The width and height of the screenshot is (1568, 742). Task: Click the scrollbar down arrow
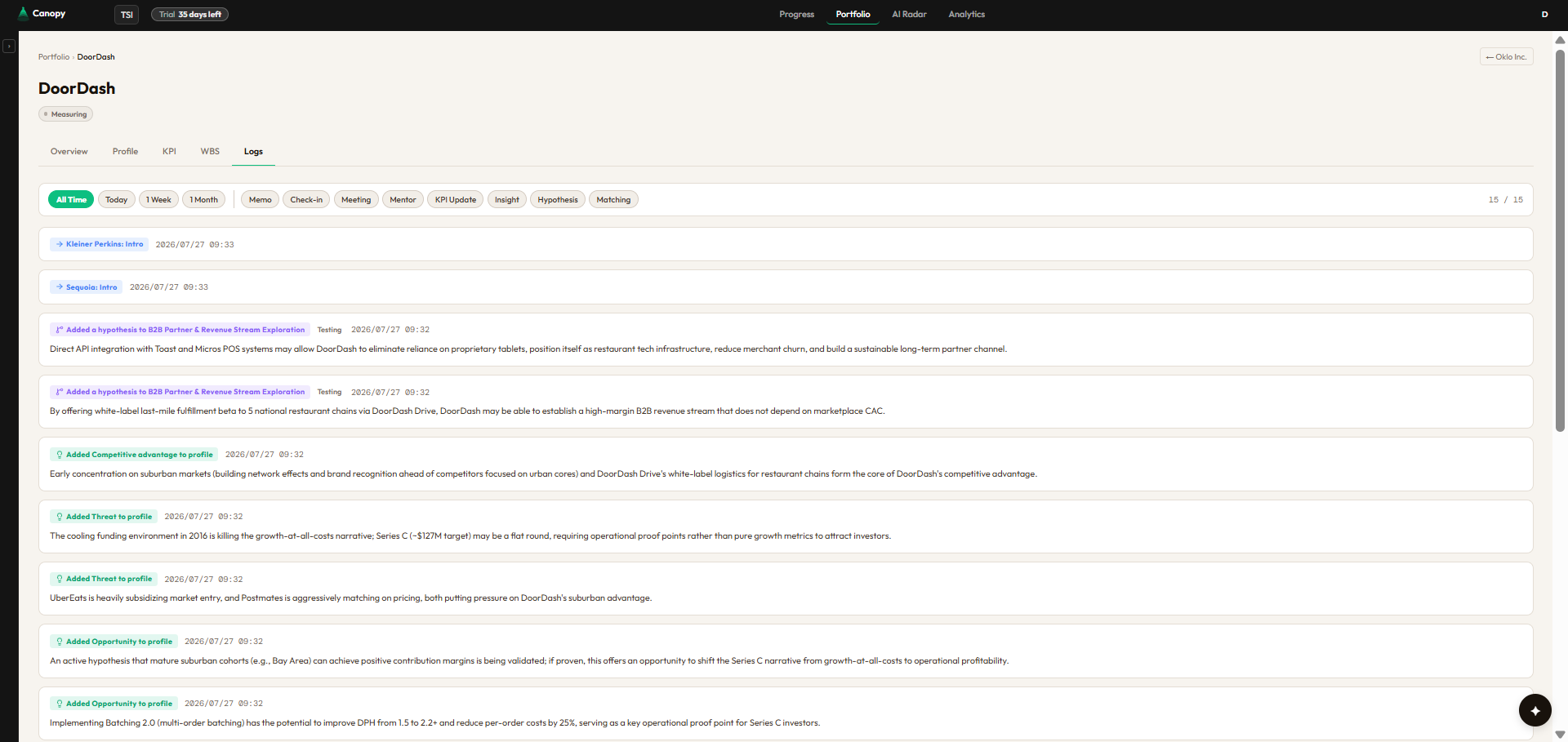pos(1560,735)
